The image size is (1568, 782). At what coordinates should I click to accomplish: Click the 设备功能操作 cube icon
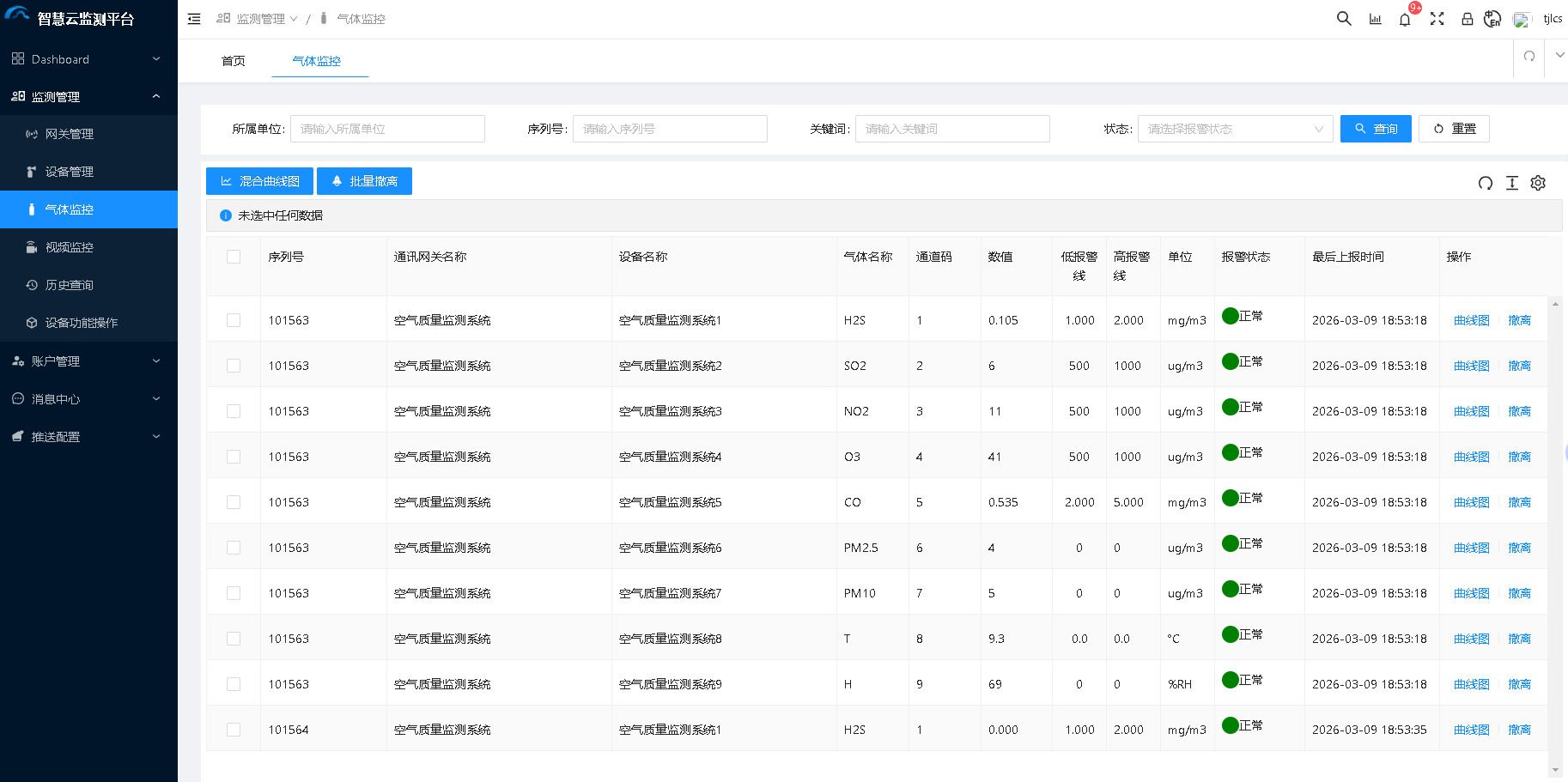[x=32, y=323]
